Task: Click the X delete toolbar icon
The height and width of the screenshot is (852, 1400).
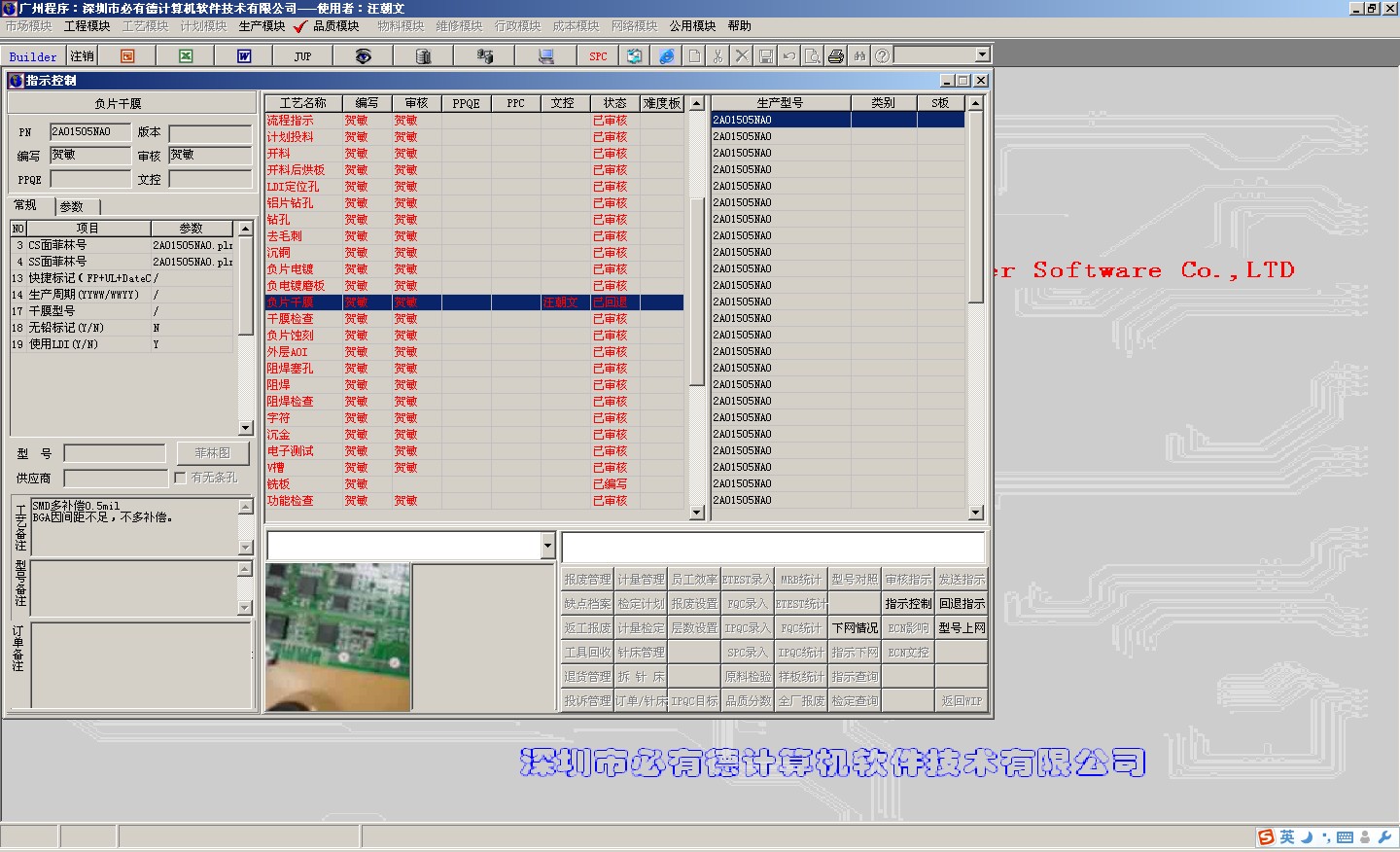Action: point(742,56)
